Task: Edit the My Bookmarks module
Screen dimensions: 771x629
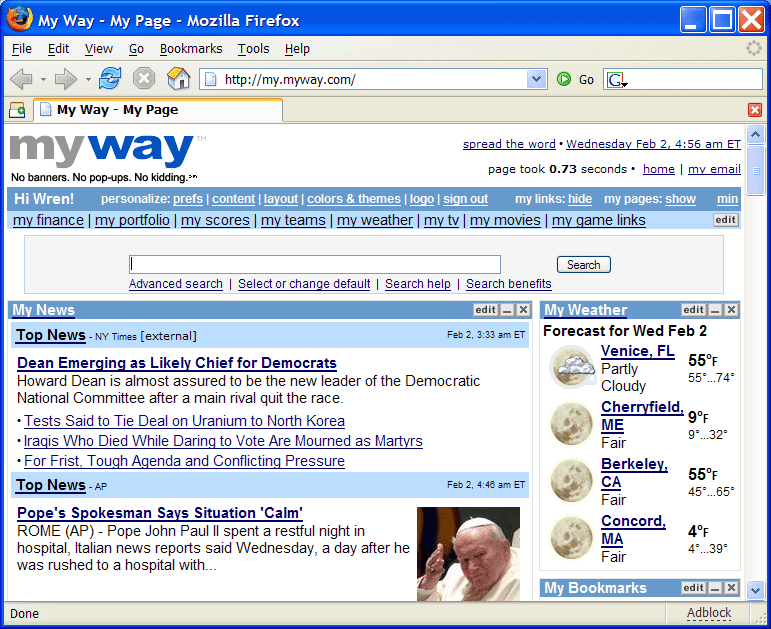Action: click(x=693, y=588)
